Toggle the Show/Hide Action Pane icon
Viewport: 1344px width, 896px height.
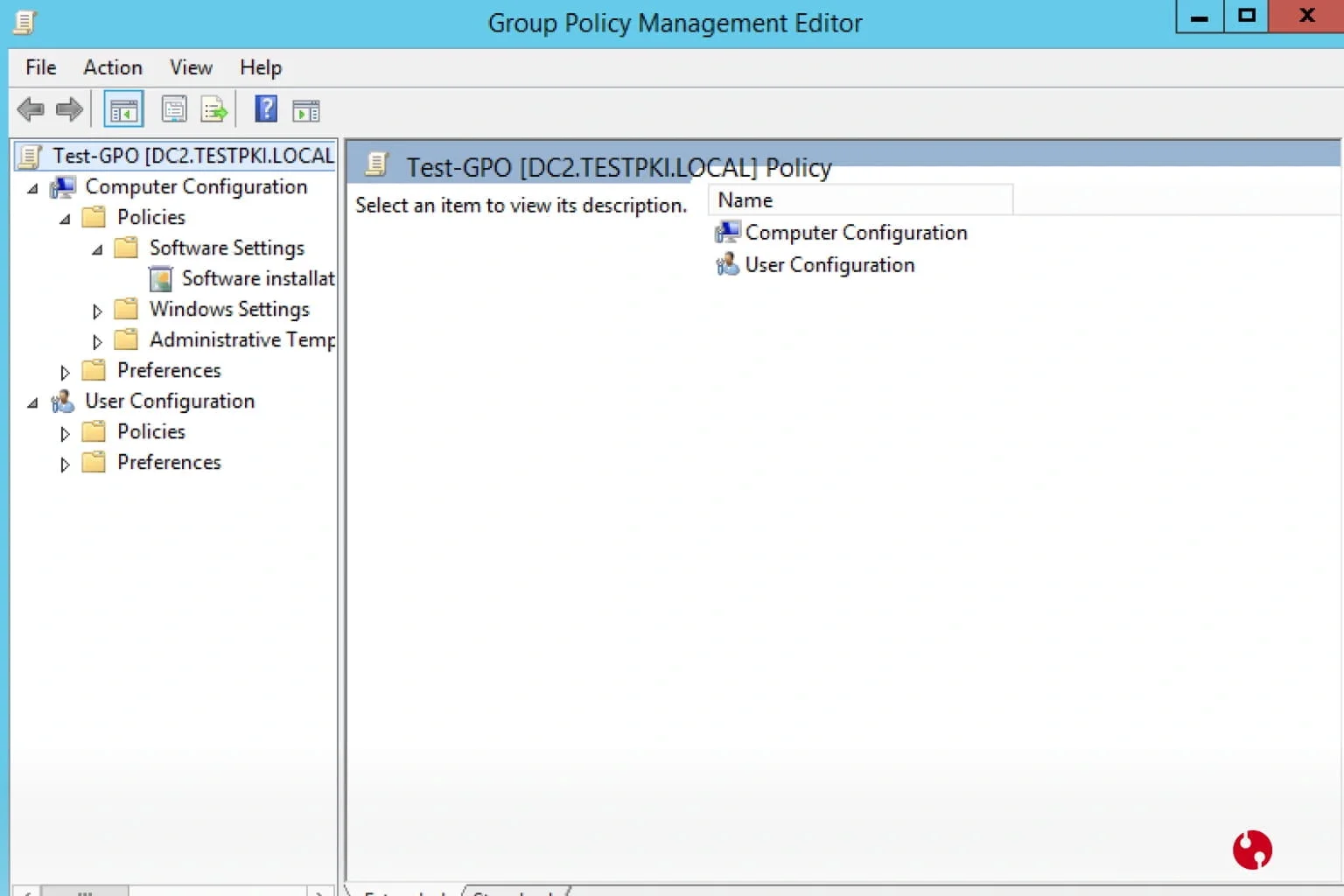click(x=306, y=110)
